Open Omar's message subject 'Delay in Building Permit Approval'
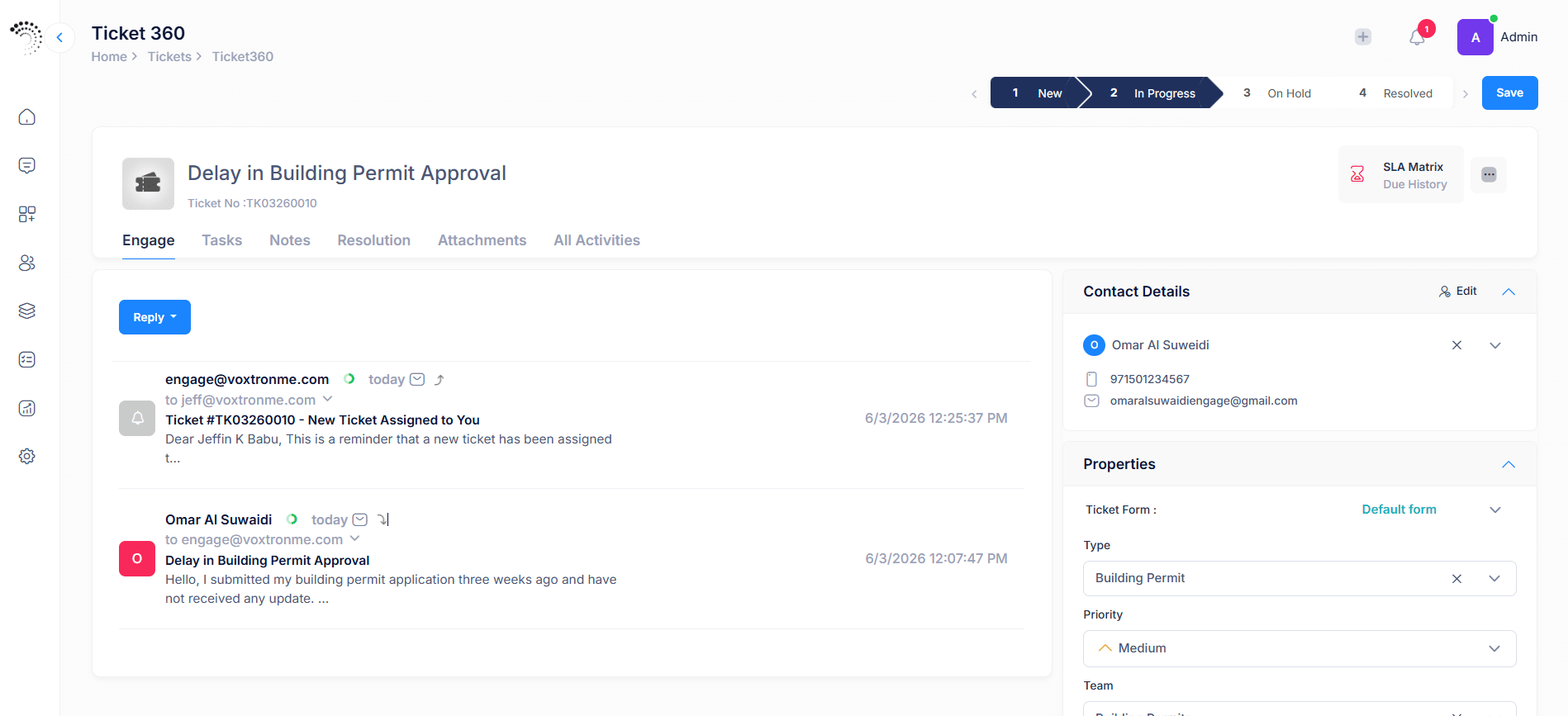Screen dimensions: 1568x716 [267, 560]
